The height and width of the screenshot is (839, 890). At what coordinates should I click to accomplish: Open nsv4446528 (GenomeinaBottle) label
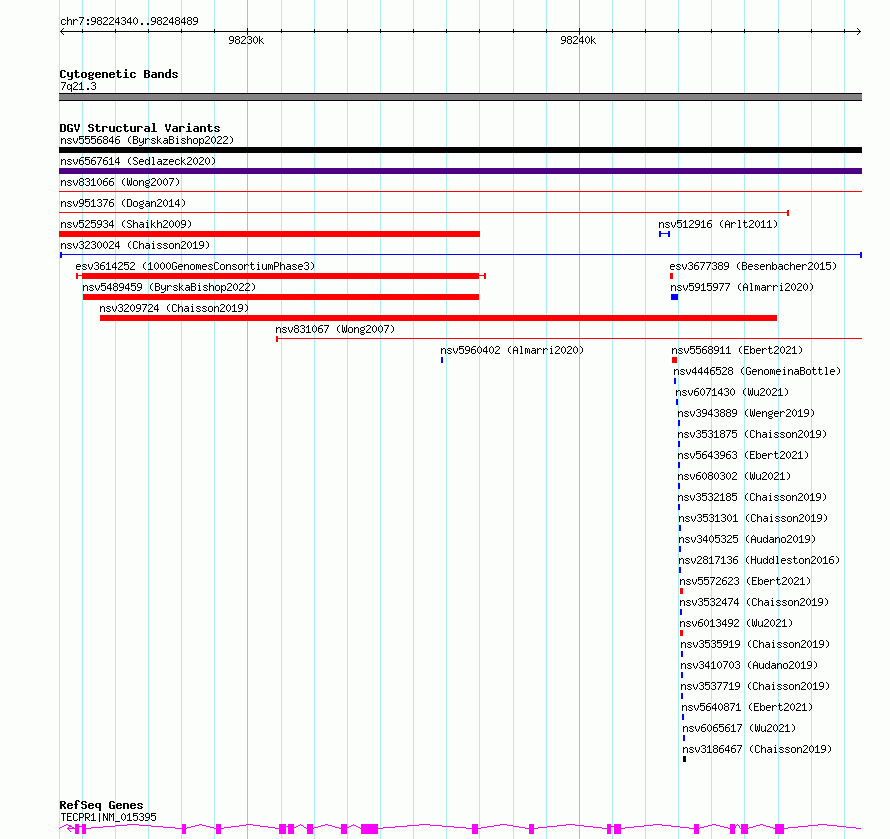click(x=757, y=371)
